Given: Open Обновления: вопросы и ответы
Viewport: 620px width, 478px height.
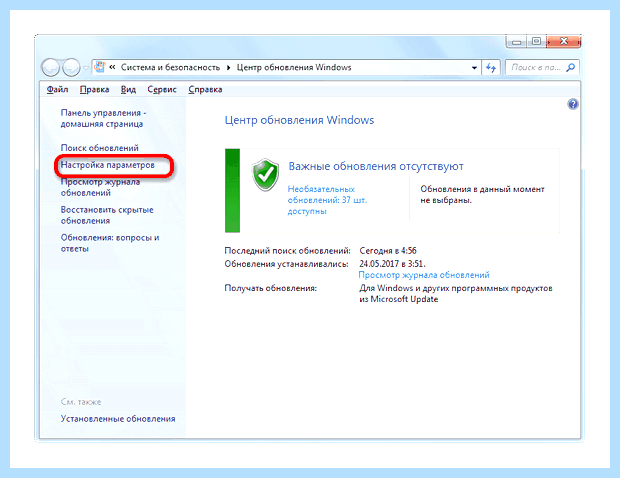Looking at the screenshot, I should [110, 243].
